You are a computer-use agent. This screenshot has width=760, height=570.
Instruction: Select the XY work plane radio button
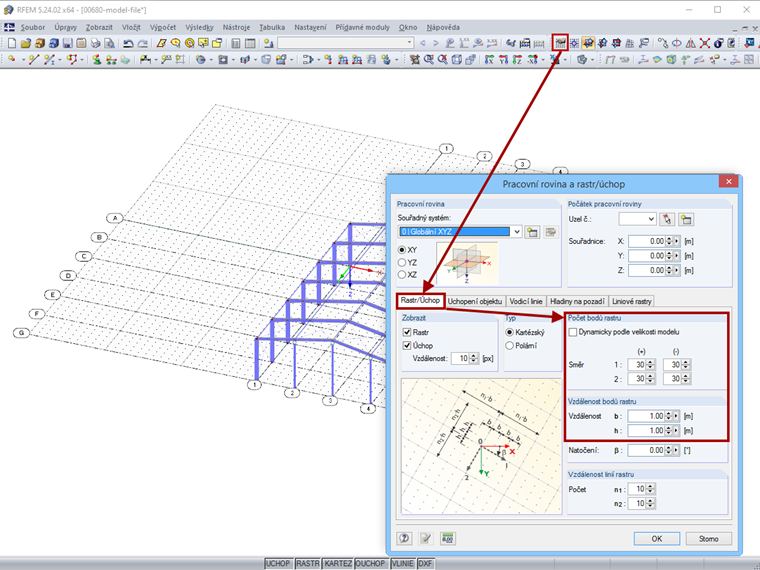(x=402, y=250)
